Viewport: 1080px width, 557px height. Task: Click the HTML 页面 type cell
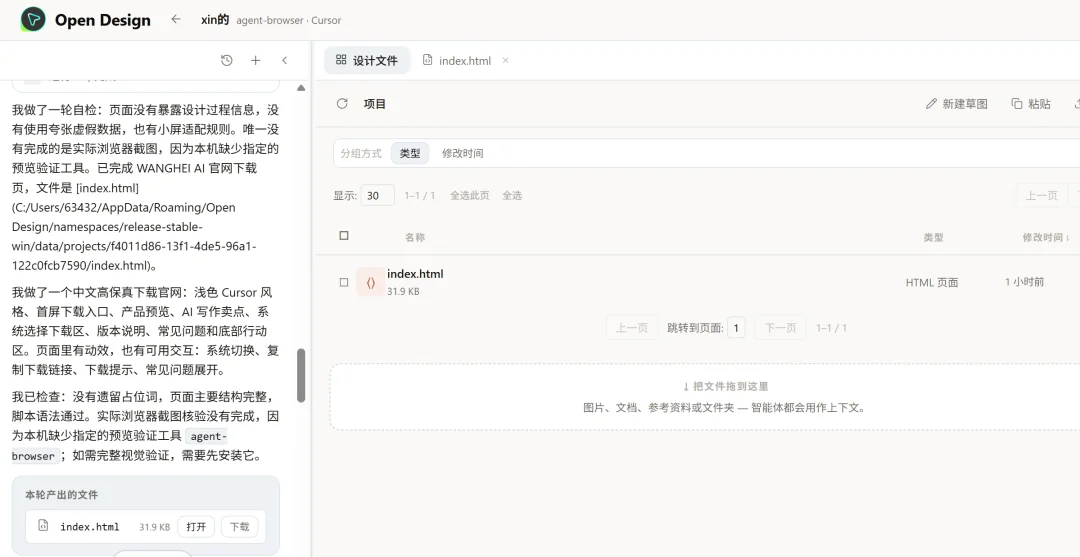932,282
